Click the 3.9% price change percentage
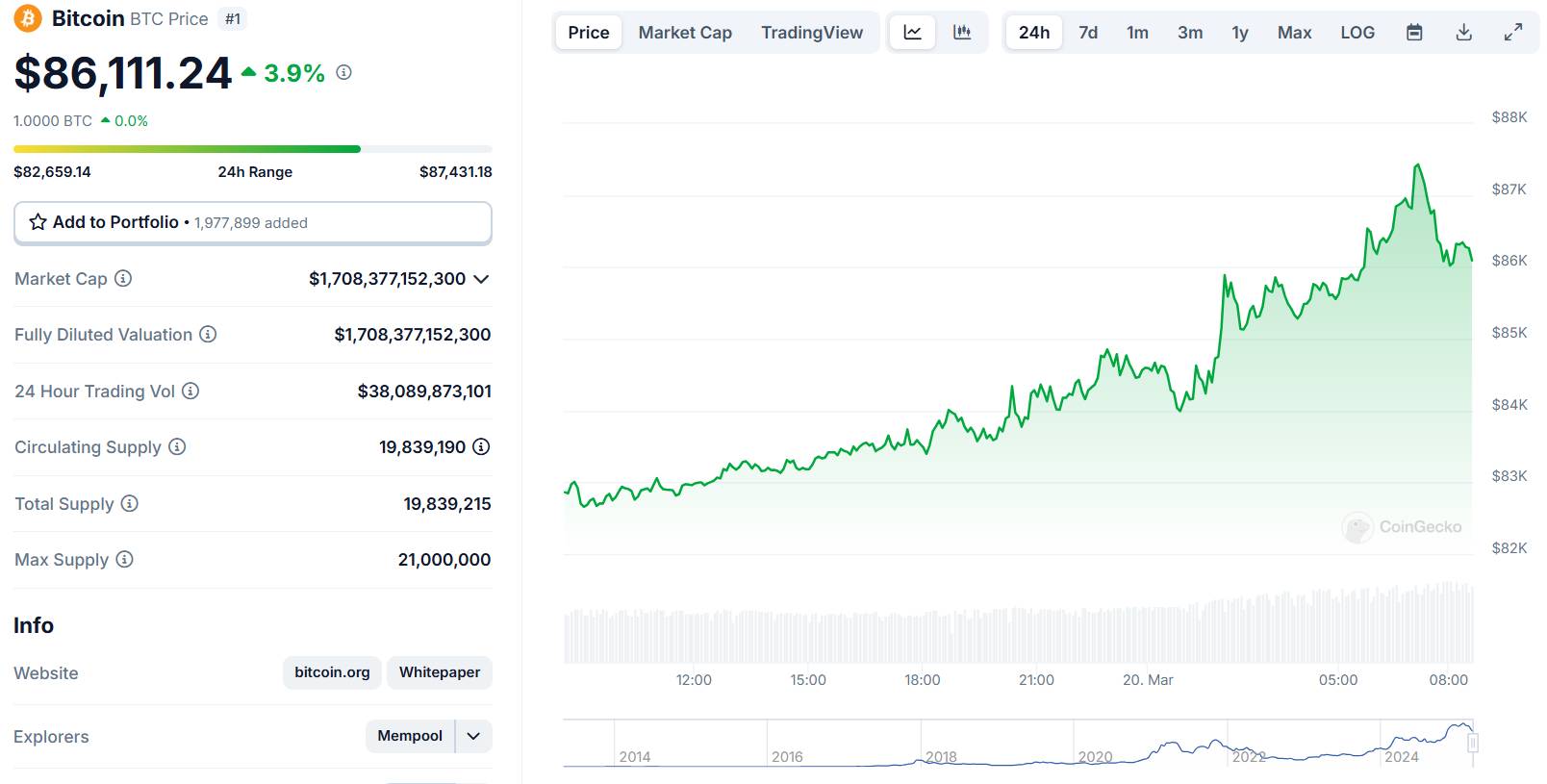Image resolution: width=1547 pixels, height=784 pixels. click(294, 73)
